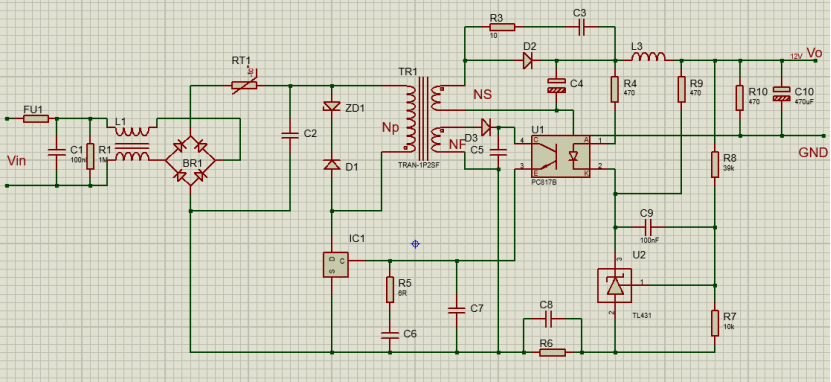Click the 12V terminal label
The height and width of the screenshot is (382, 831).
tap(797, 56)
